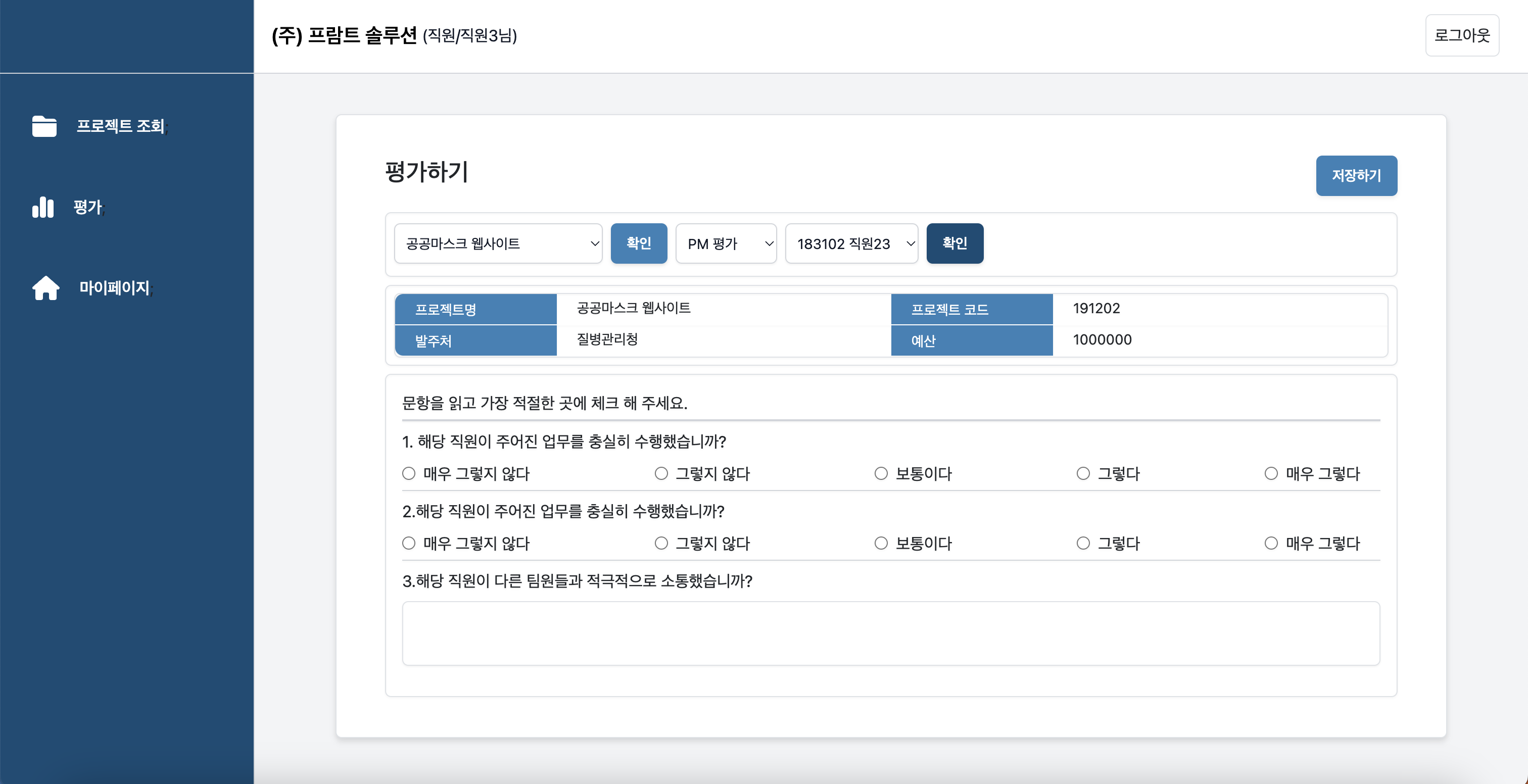This screenshot has height=784, width=1528.
Task: Go to the 평가 section
Action: pyautogui.click(x=87, y=208)
